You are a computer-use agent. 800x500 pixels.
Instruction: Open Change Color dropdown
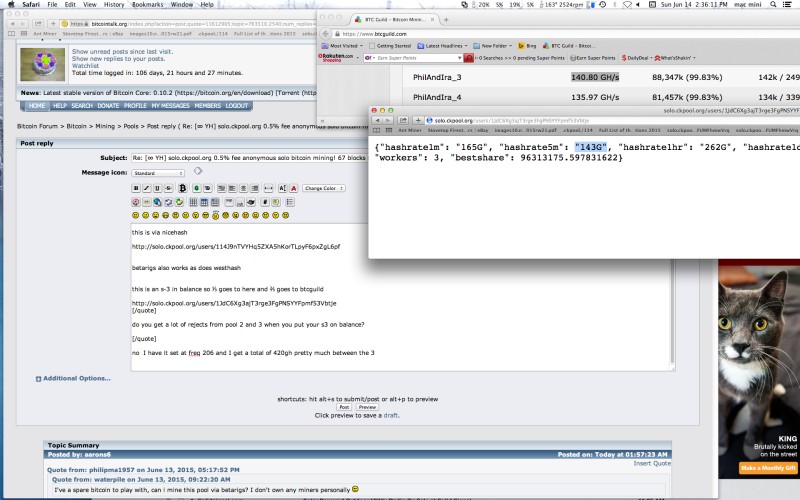pos(324,188)
